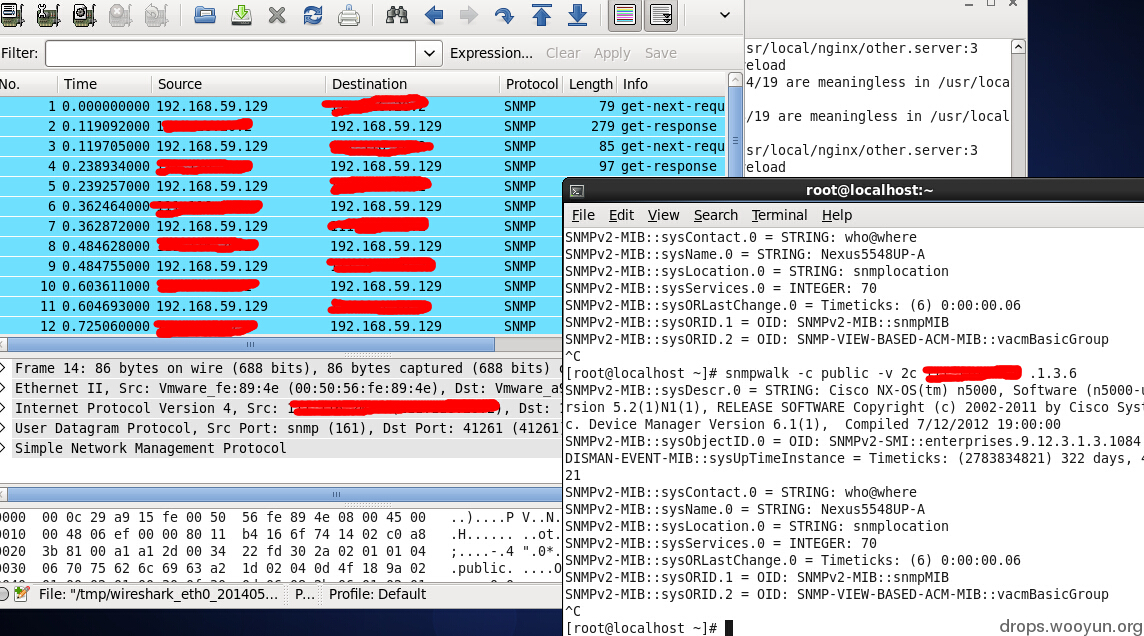Restart the running capture icon
Image resolution: width=1144 pixels, height=636 pixels.
(155, 15)
